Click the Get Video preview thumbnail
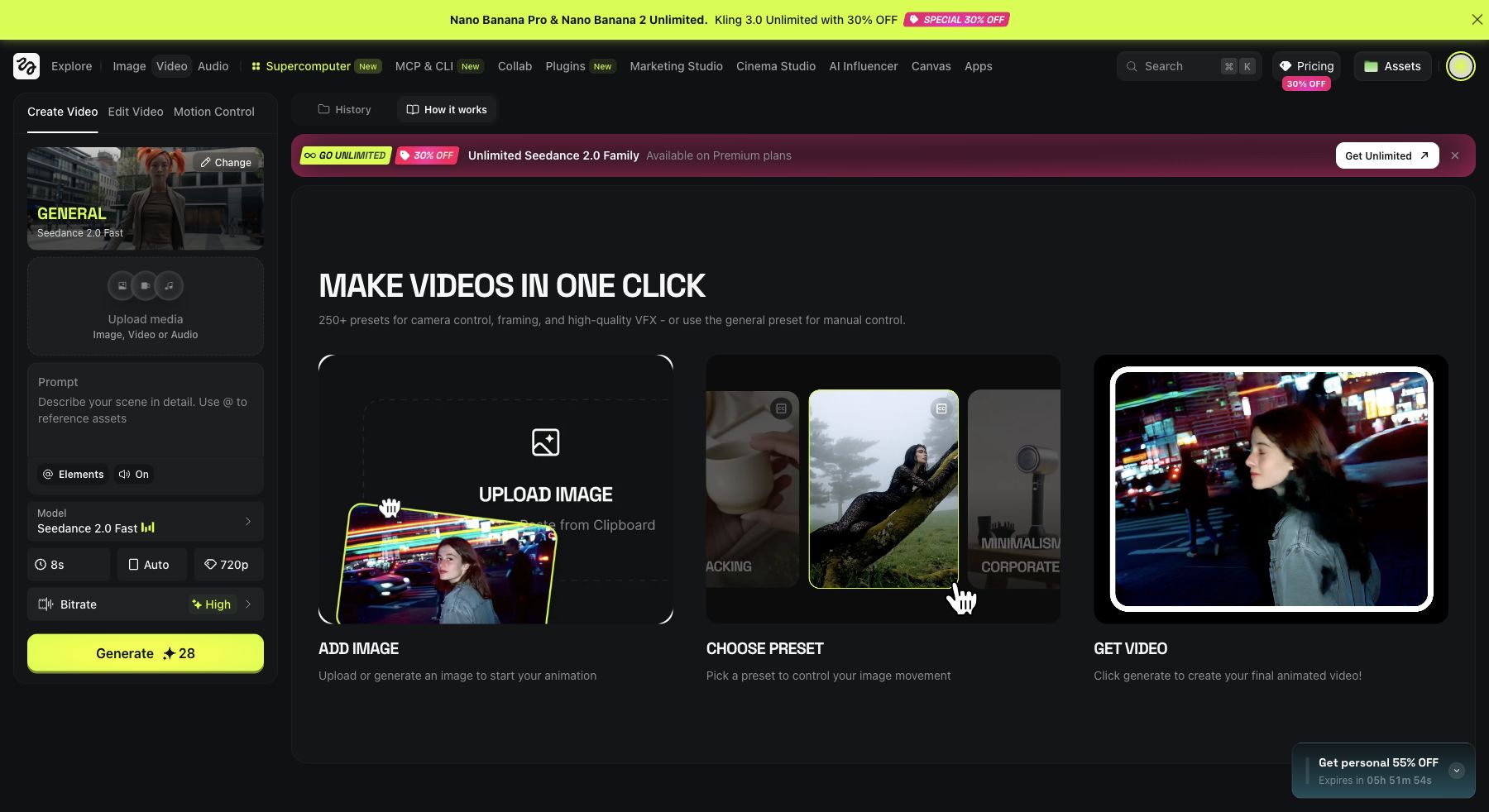1489x812 pixels. coord(1271,489)
